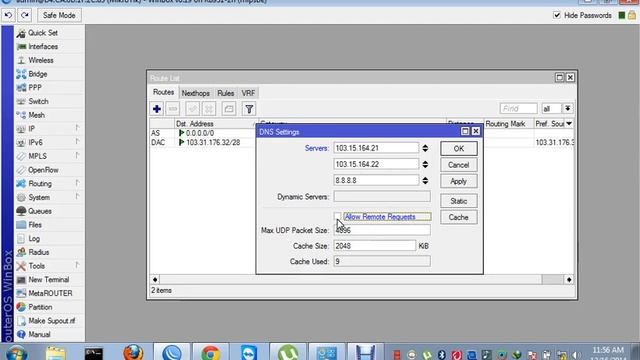Open column selector dropdown arrow
Image resolution: width=640 pixels, height=360 pixels.
pyautogui.click(x=569, y=124)
